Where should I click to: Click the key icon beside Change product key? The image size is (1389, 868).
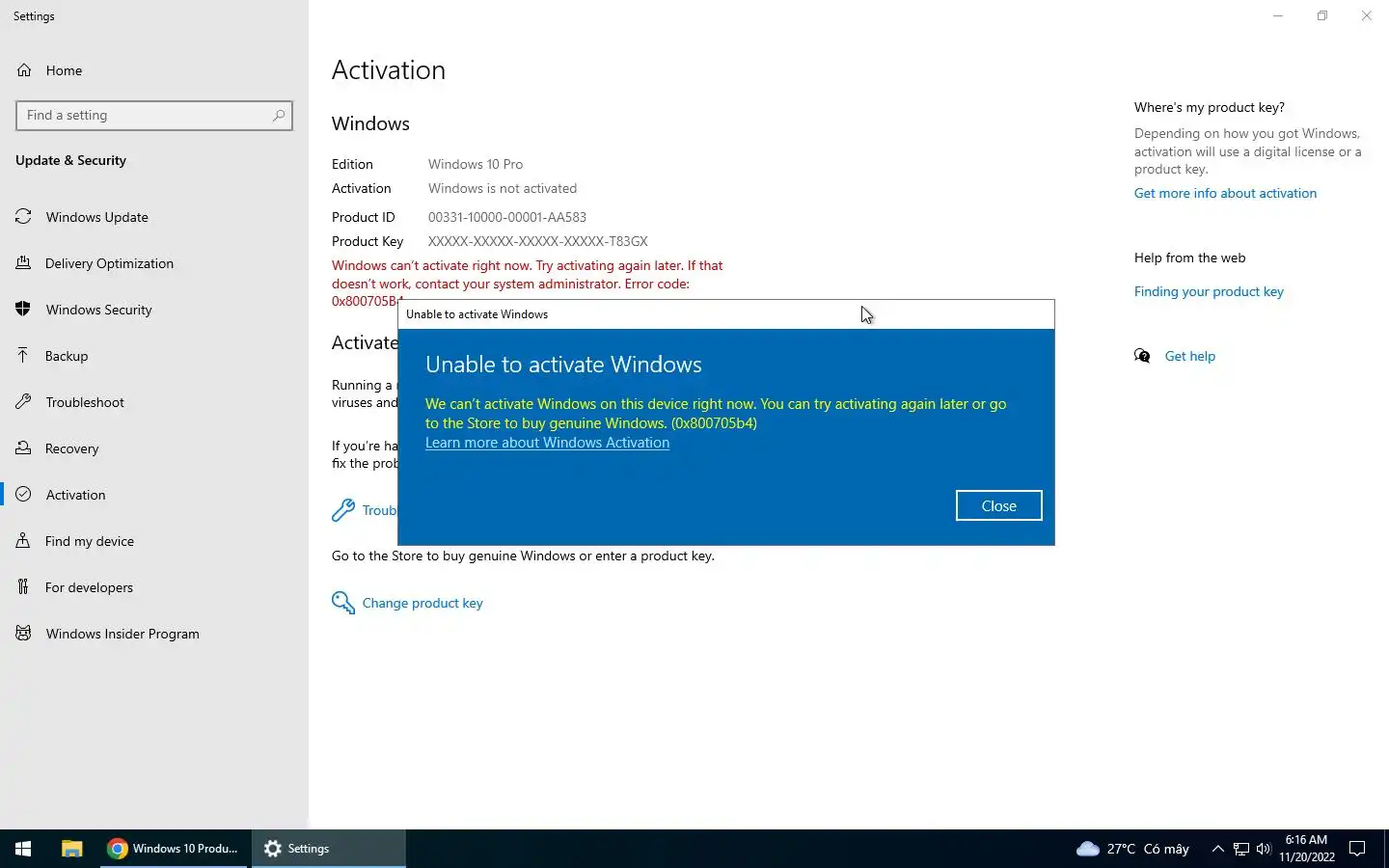343,603
